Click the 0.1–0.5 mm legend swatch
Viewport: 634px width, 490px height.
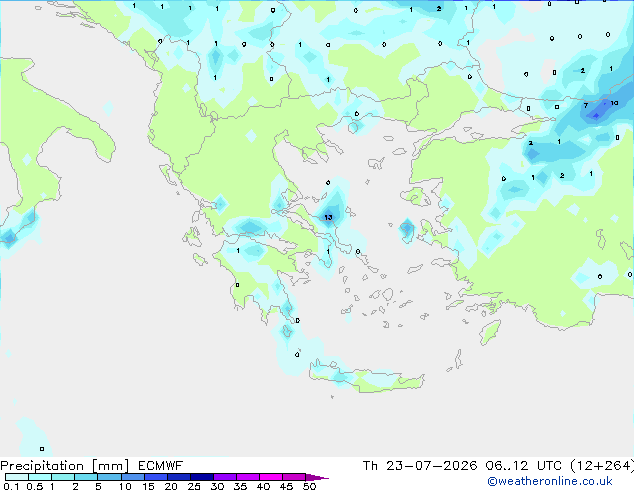coord(17,477)
